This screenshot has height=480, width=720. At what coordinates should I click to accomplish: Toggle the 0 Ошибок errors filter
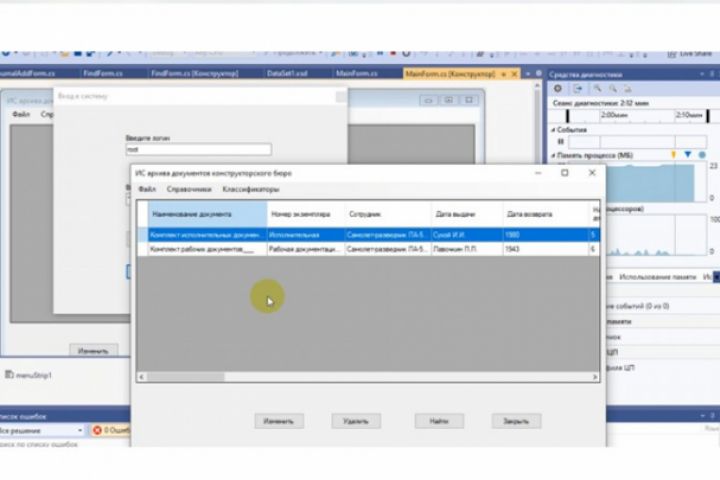click(x=111, y=430)
